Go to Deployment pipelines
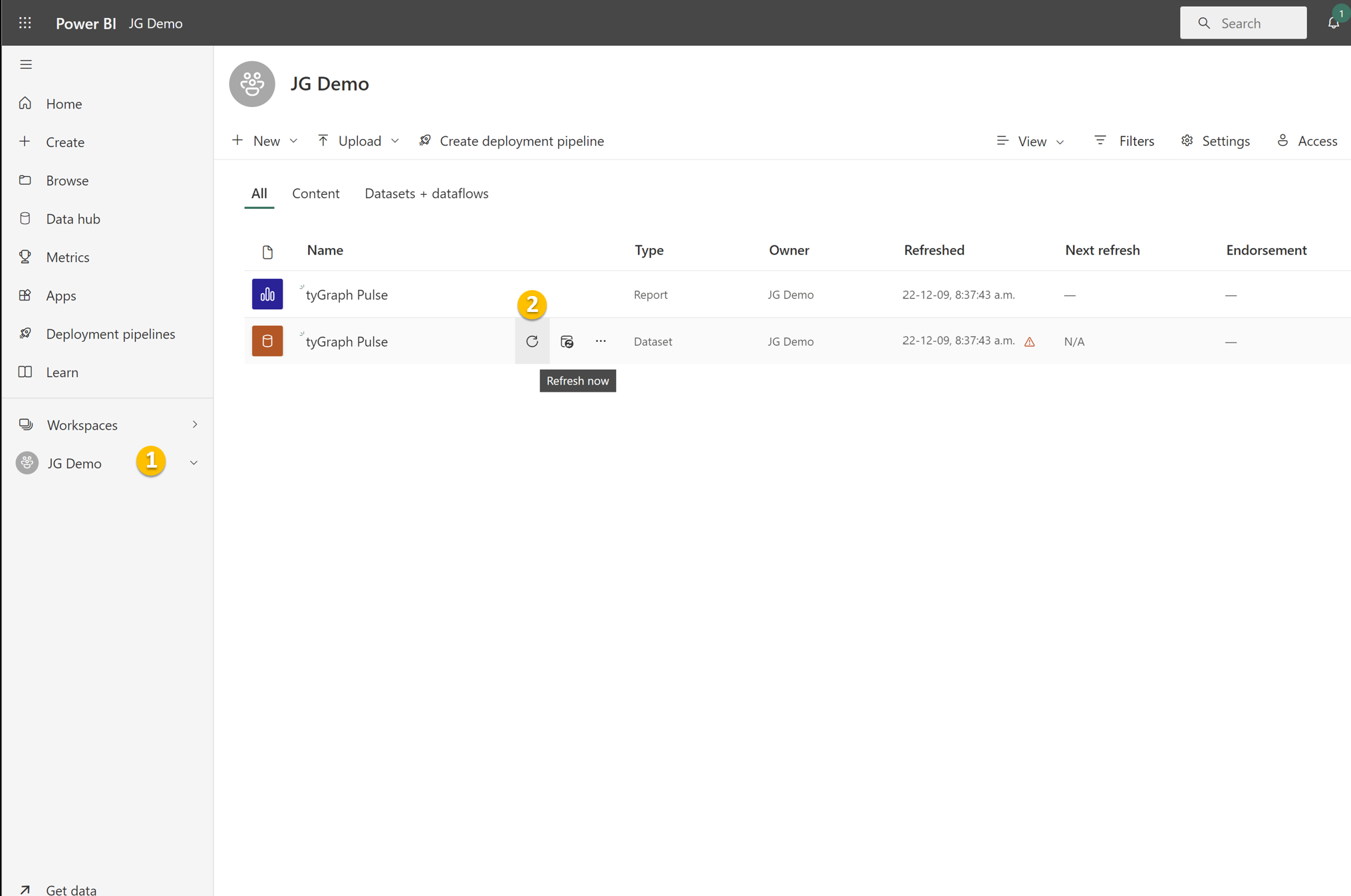 tap(110, 334)
